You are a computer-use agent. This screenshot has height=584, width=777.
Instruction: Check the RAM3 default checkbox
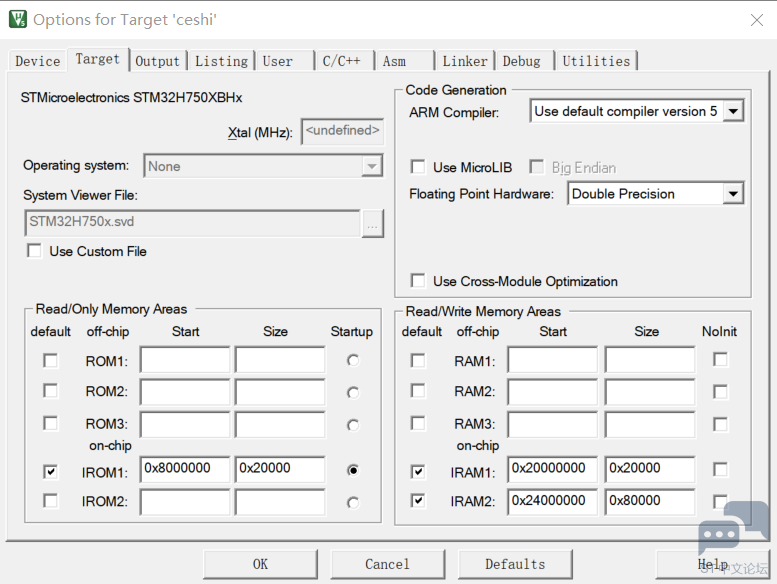tap(418, 424)
